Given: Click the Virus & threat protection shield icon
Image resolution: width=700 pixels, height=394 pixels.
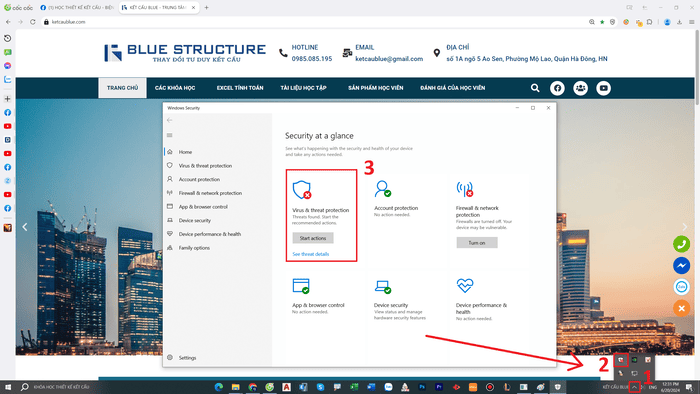Looking at the screenshot, I should pyautogui.click(x=302, y=190).
